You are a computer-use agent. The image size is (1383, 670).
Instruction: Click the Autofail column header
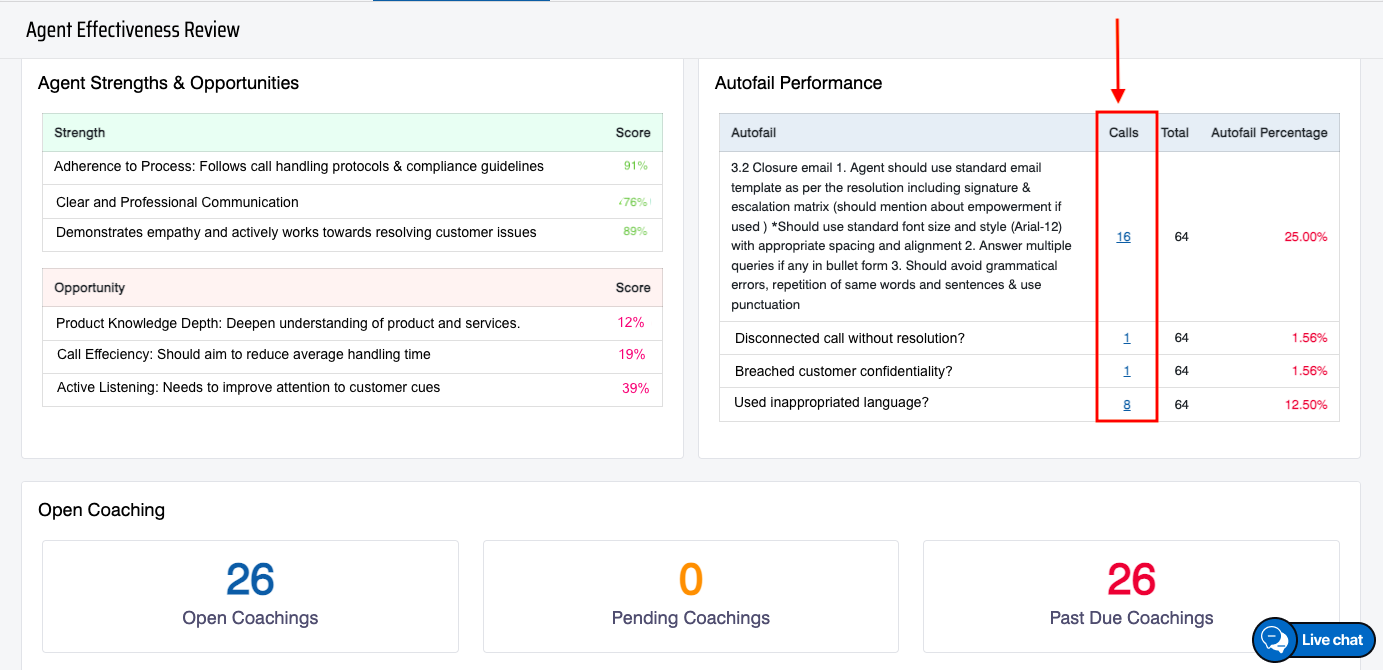[753, 132]
